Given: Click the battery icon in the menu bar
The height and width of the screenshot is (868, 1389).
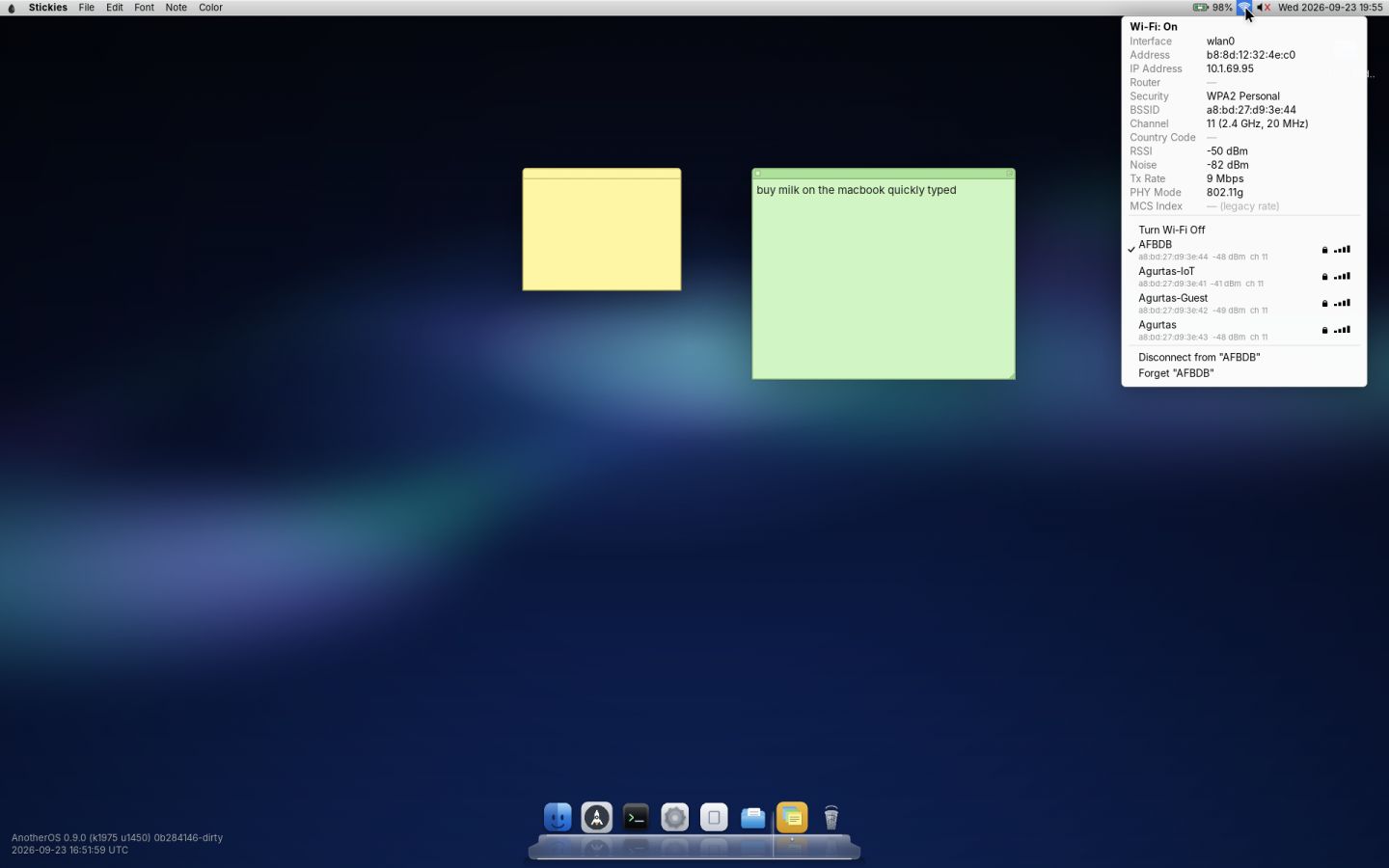Looking at the screenshot, I should pyautogui.click(x=1201, y=8).
